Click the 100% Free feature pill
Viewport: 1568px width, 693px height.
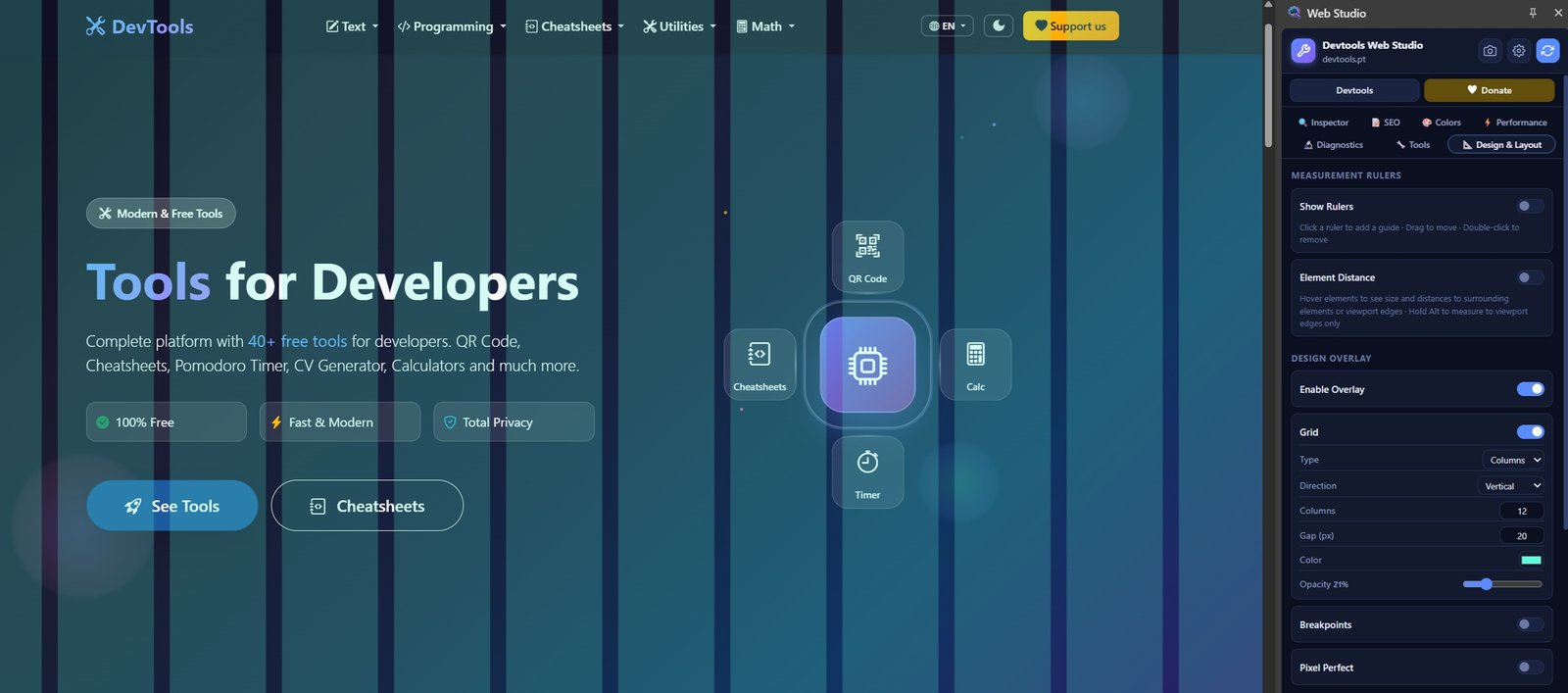[167, 422]
